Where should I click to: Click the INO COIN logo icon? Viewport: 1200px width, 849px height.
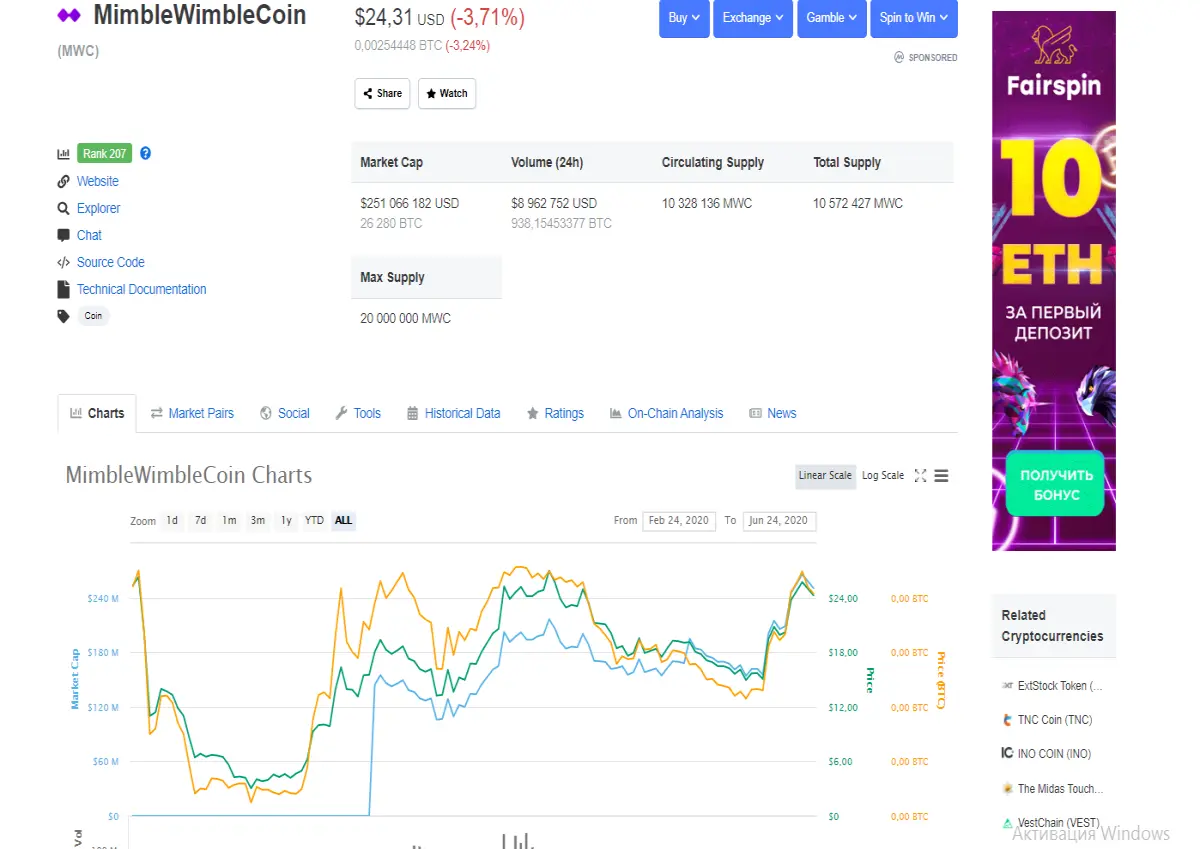pyautogui.click(x=1007, y=753)
